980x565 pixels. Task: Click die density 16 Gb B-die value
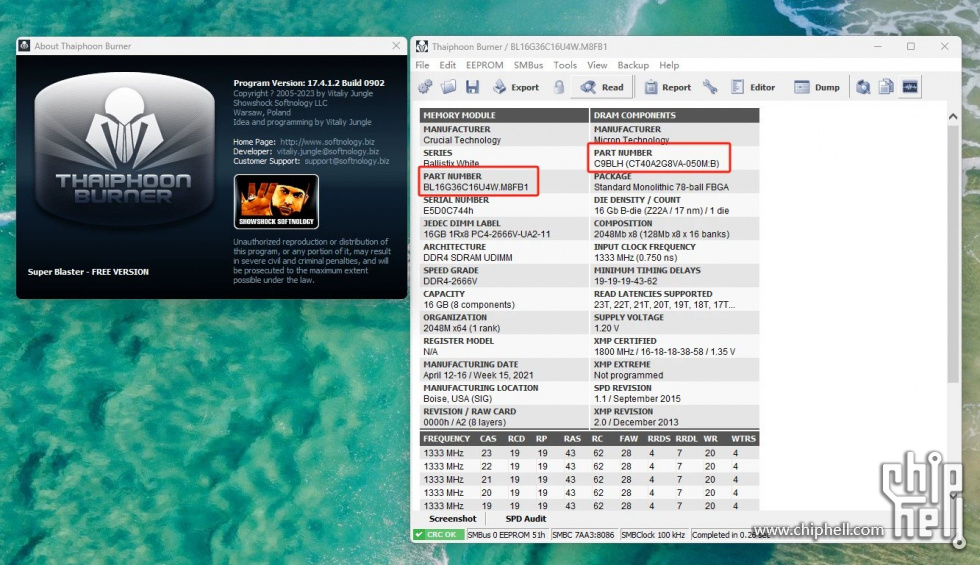tap(661, 211)
